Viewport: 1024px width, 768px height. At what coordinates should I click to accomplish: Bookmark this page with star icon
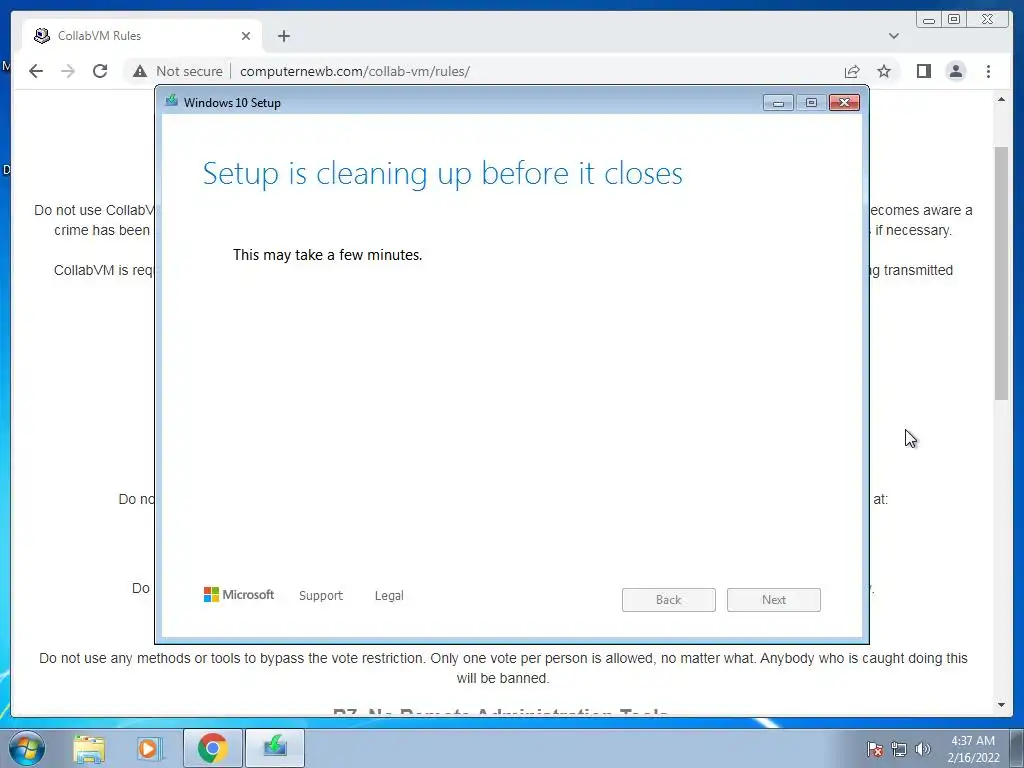(x=884, y=71)
